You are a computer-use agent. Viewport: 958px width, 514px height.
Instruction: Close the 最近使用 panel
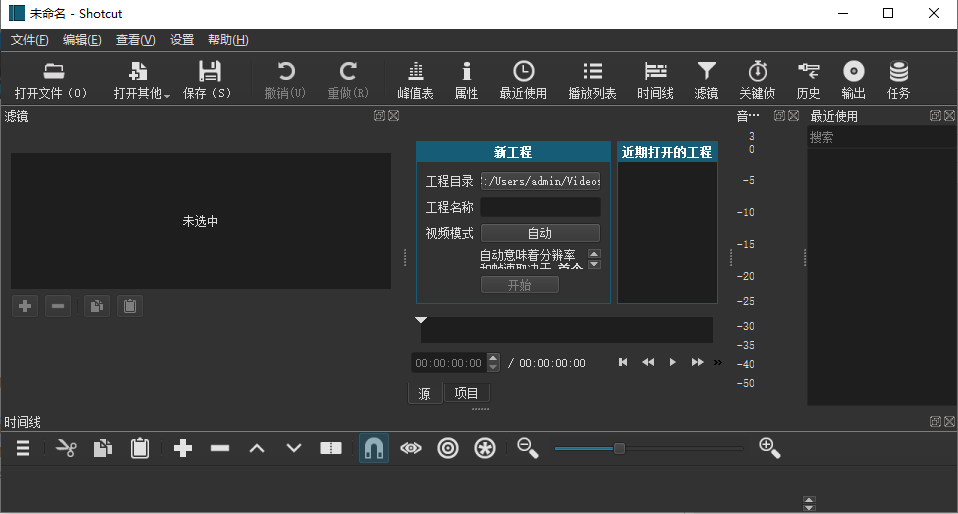949,116
